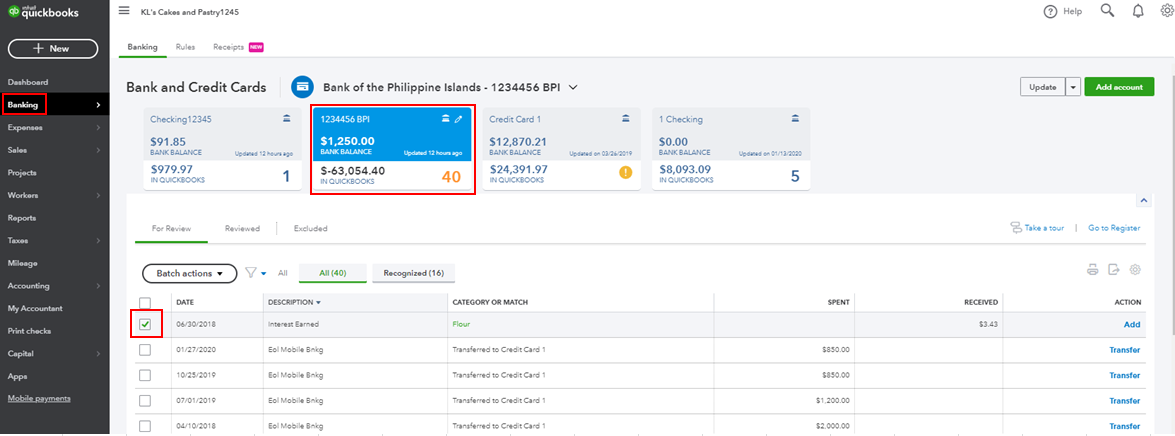Open Reports in the sidebar
Screen dimensions: 1175x436
click(x=22, y=218)
